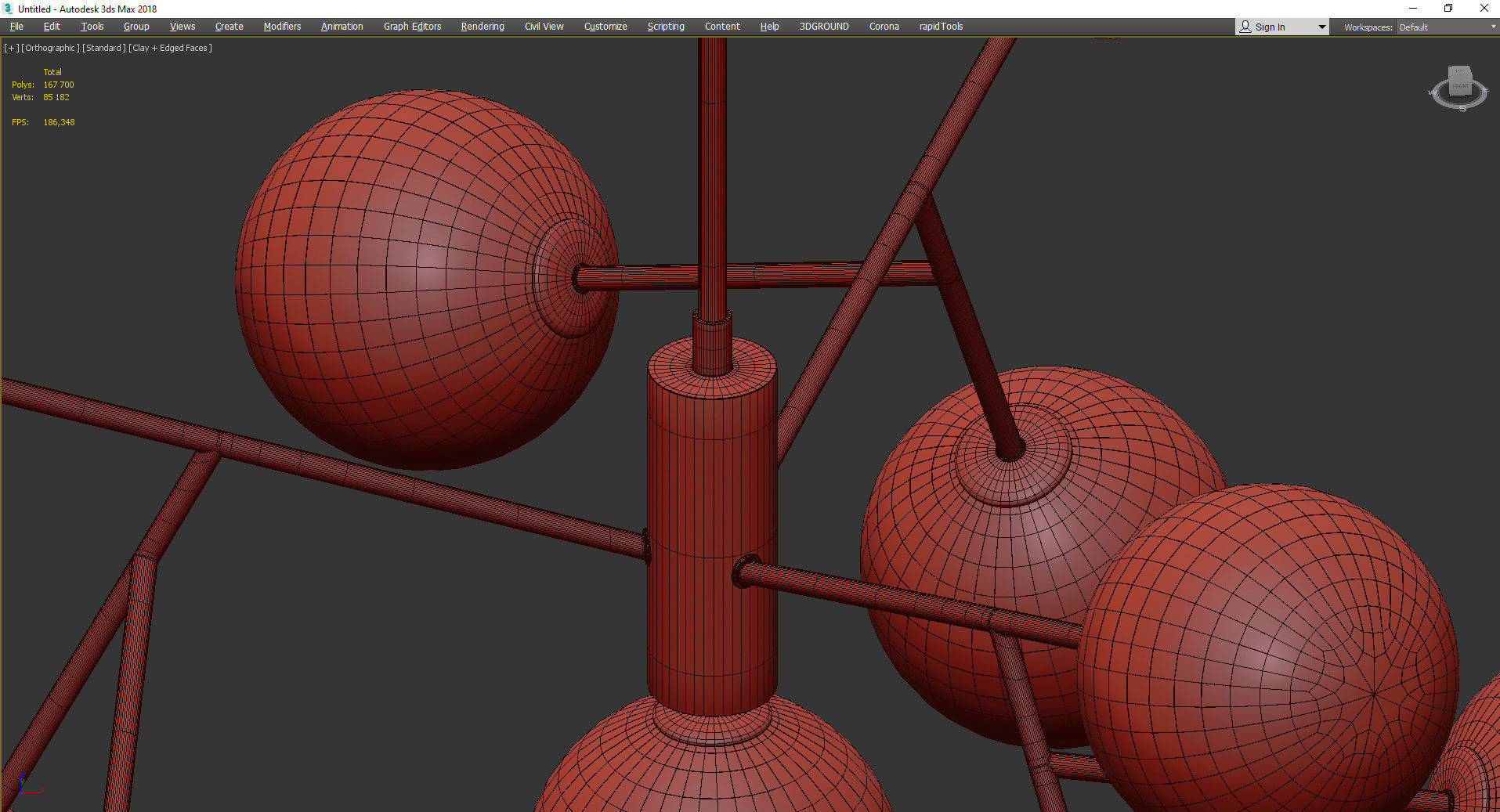Open the Rendering menu
Viewport: 1500px width, 812px height.
pyautogui.click(x=483, y=27)
